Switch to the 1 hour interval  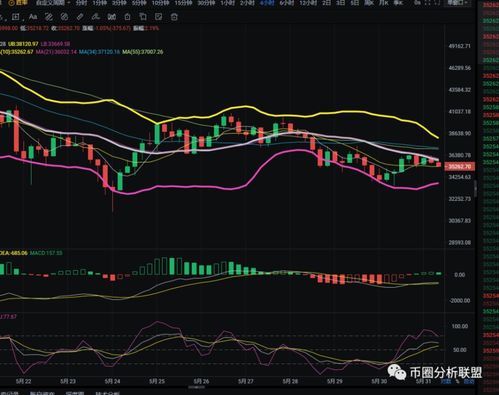[228, 3]
